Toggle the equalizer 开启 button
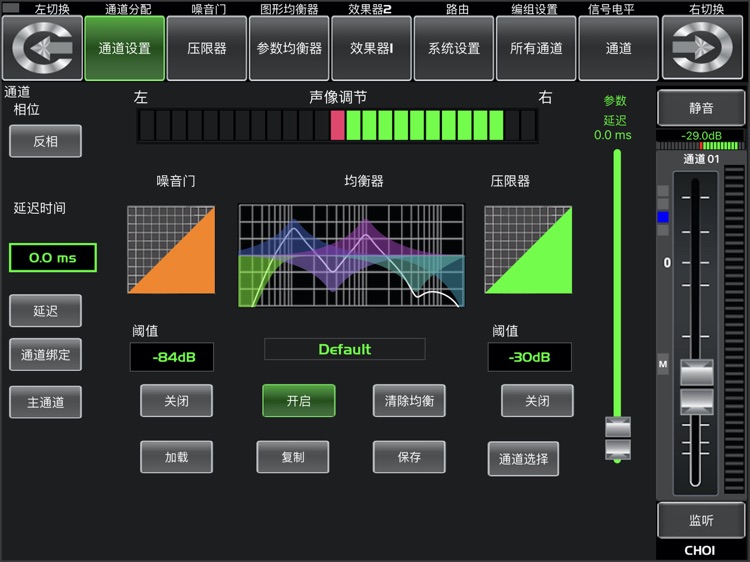The height and width of the screenshot is (562, 750). 298,401
